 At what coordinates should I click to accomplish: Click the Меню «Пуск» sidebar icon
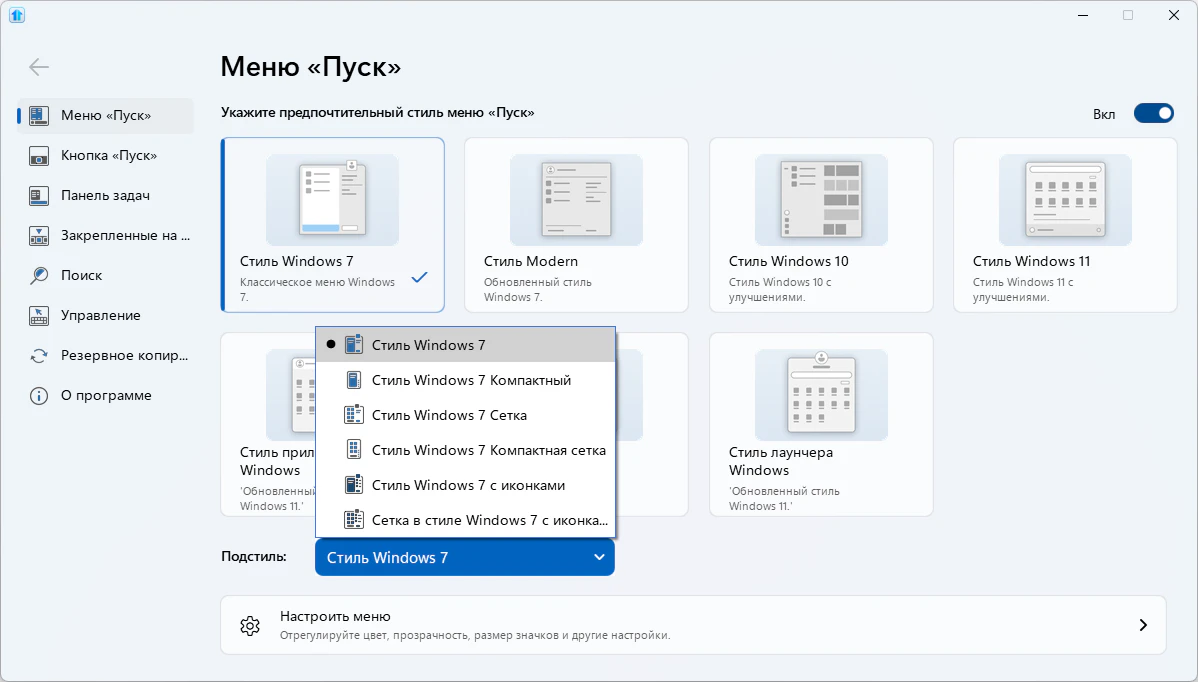[39, 115]
